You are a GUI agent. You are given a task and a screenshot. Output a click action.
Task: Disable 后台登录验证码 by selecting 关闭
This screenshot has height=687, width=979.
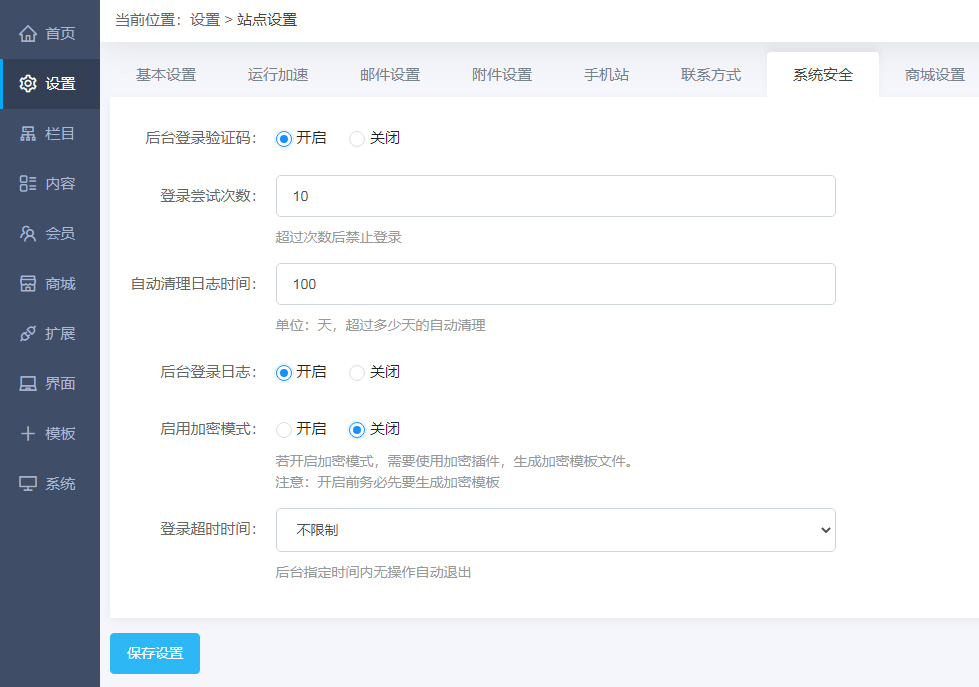(x=357, y=139)
